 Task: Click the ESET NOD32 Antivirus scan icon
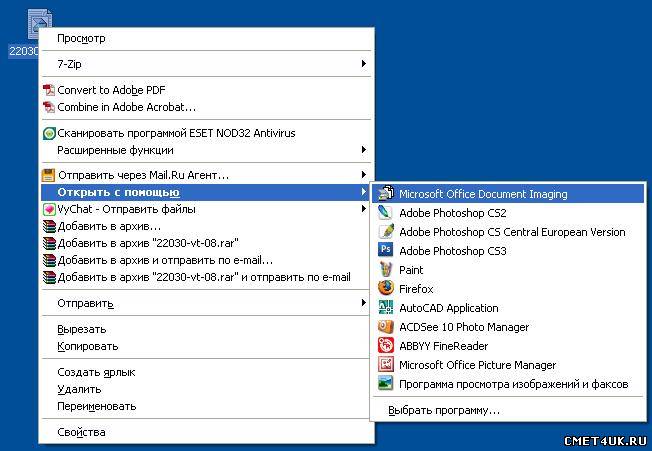click(x=49, y=133)
